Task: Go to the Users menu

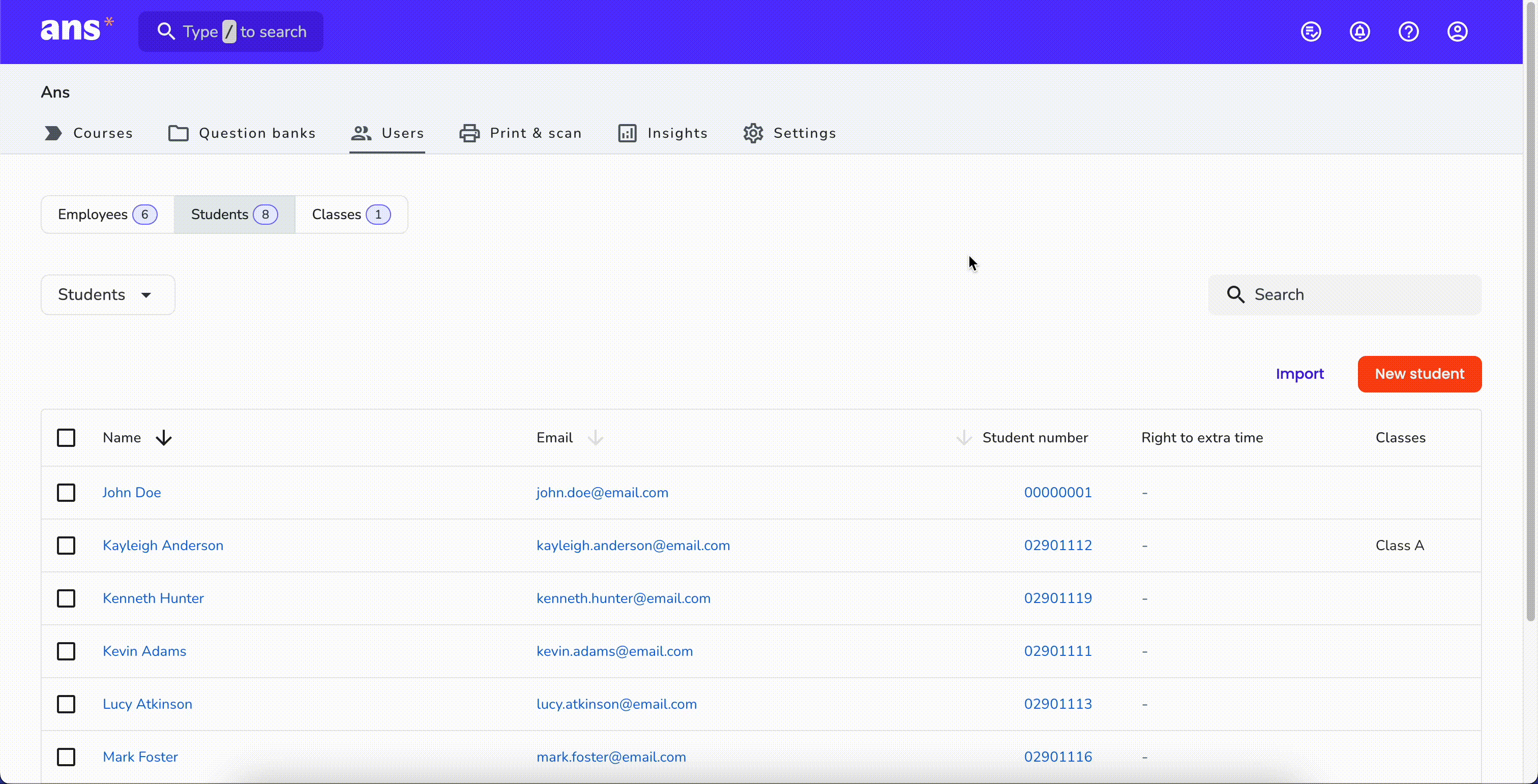Action: click(387, 133)
